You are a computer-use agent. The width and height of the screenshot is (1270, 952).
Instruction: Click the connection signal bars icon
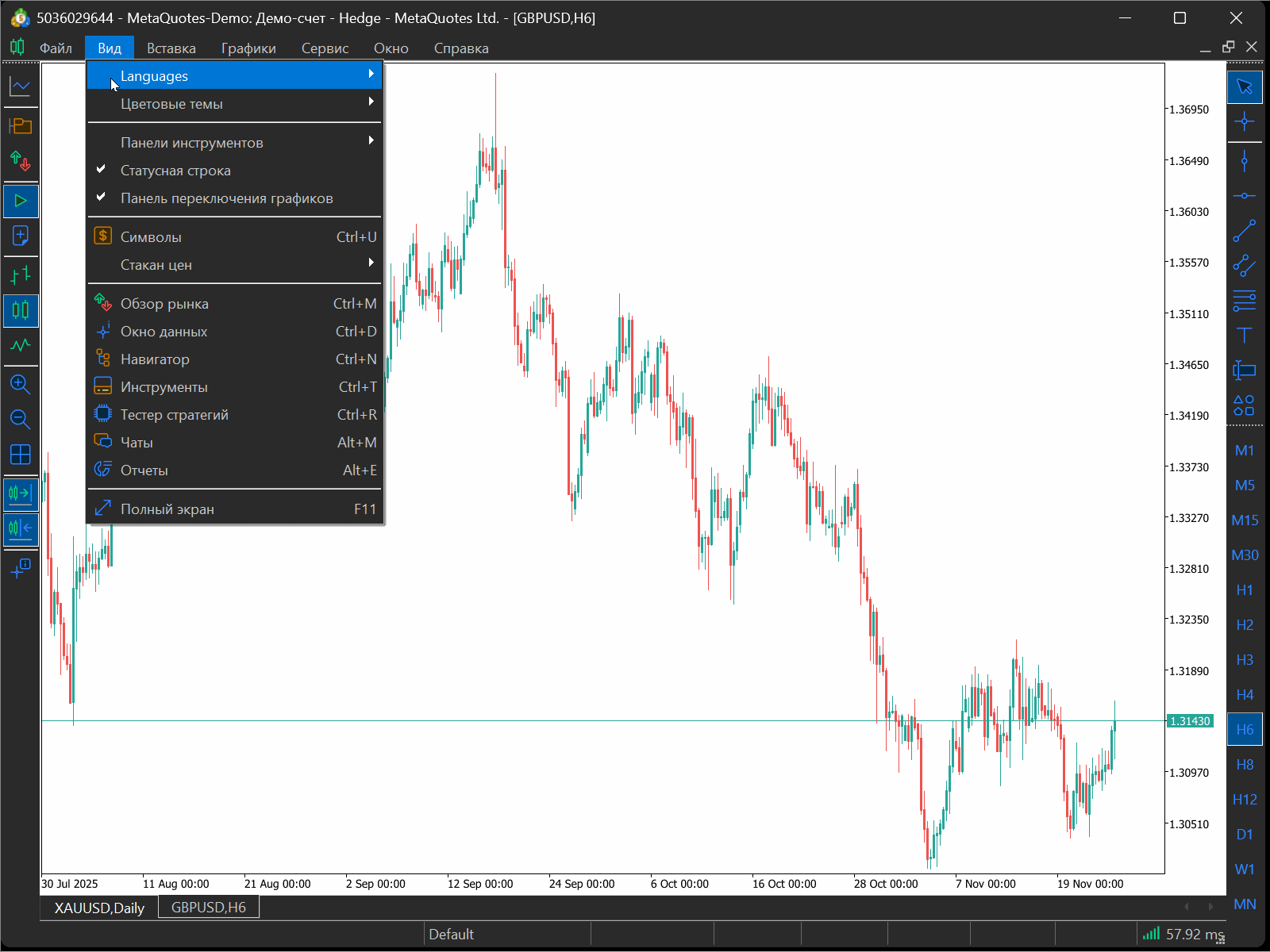click(x=1151, y=934)
